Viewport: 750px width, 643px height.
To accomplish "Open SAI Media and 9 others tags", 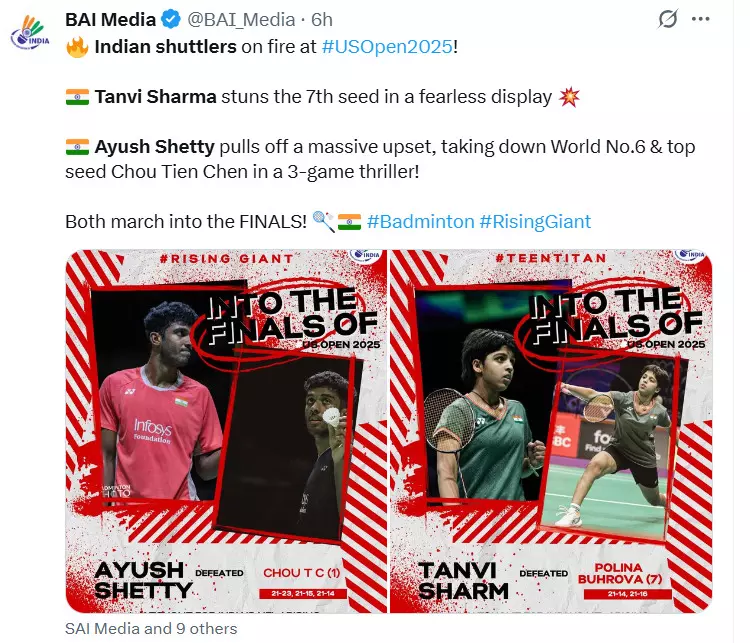I will click(151, 628).
